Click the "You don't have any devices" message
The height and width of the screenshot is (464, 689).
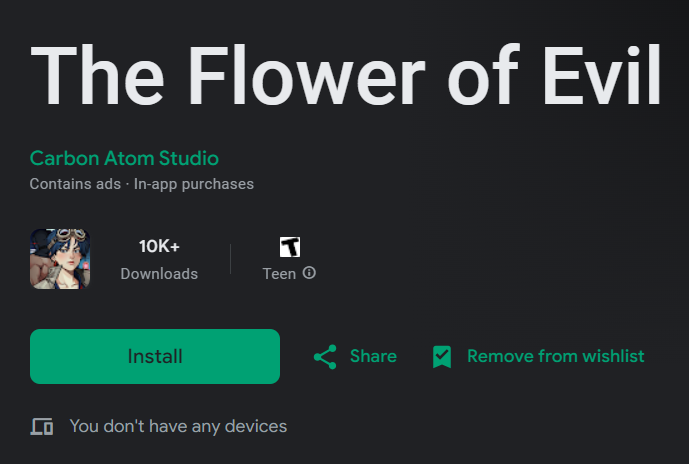pos(178,426)
